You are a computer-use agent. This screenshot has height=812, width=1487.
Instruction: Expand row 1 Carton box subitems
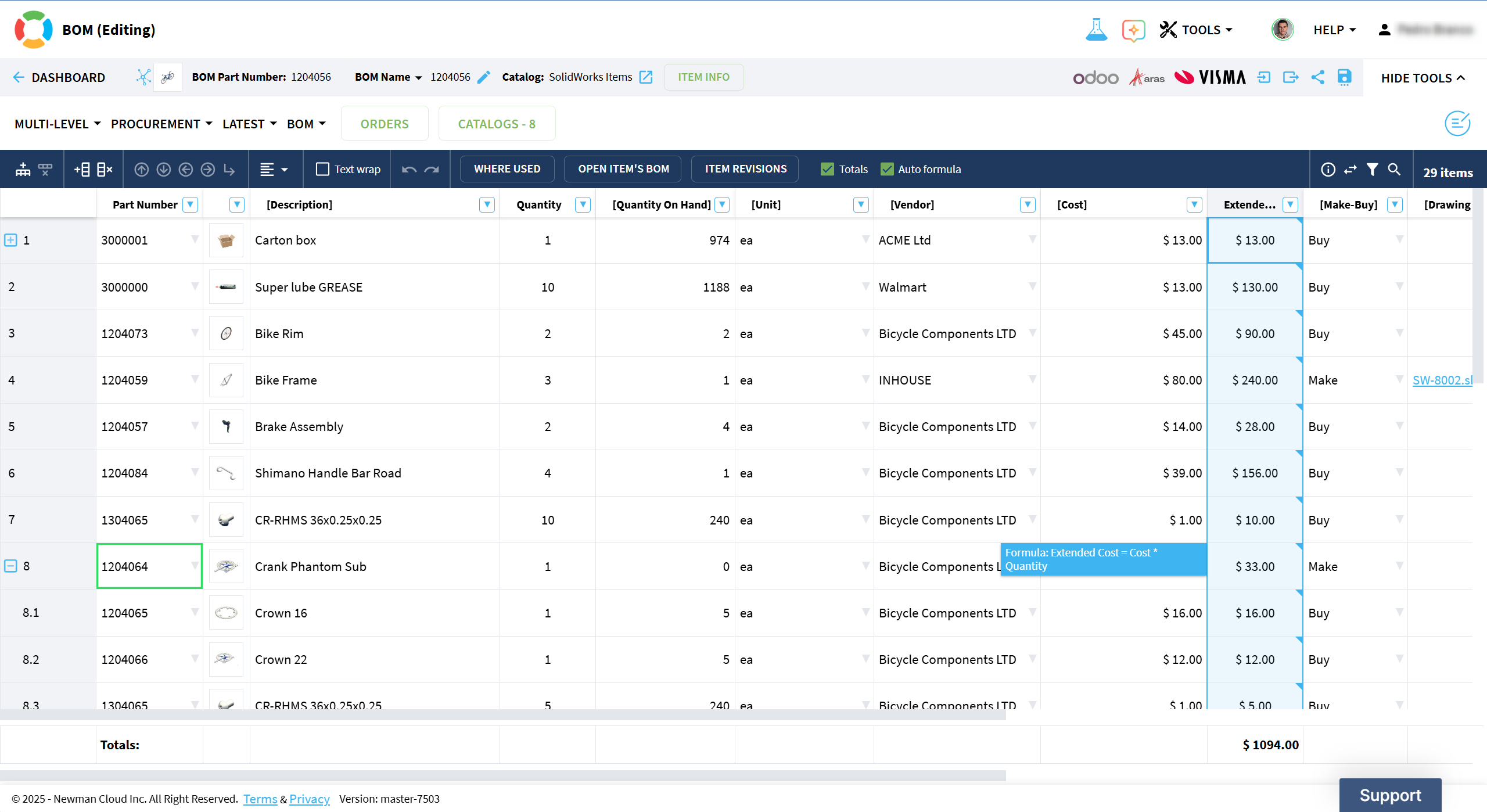click(x=10, y=240)
